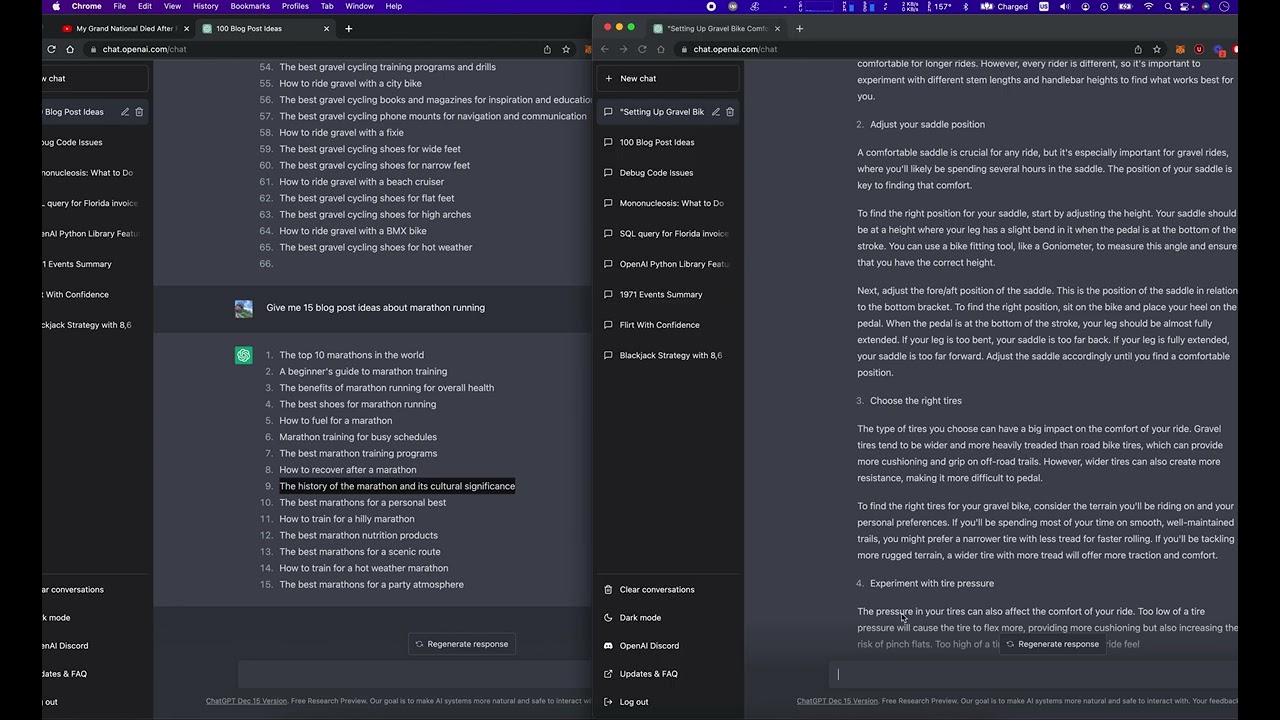Click the Discord icon in right window sidebar
Screen dimensions: 1280x720
(608, 646)
